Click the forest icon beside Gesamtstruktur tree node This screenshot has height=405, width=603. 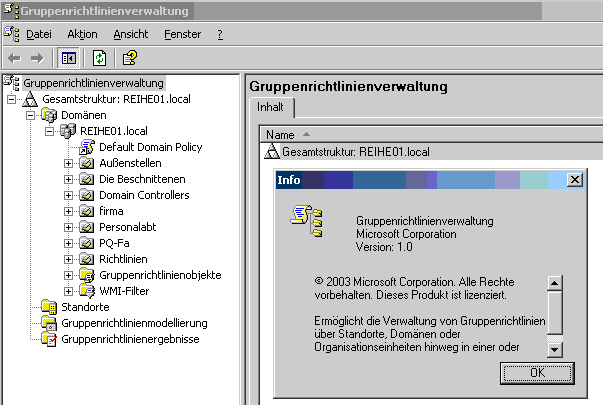click(30, 99)
